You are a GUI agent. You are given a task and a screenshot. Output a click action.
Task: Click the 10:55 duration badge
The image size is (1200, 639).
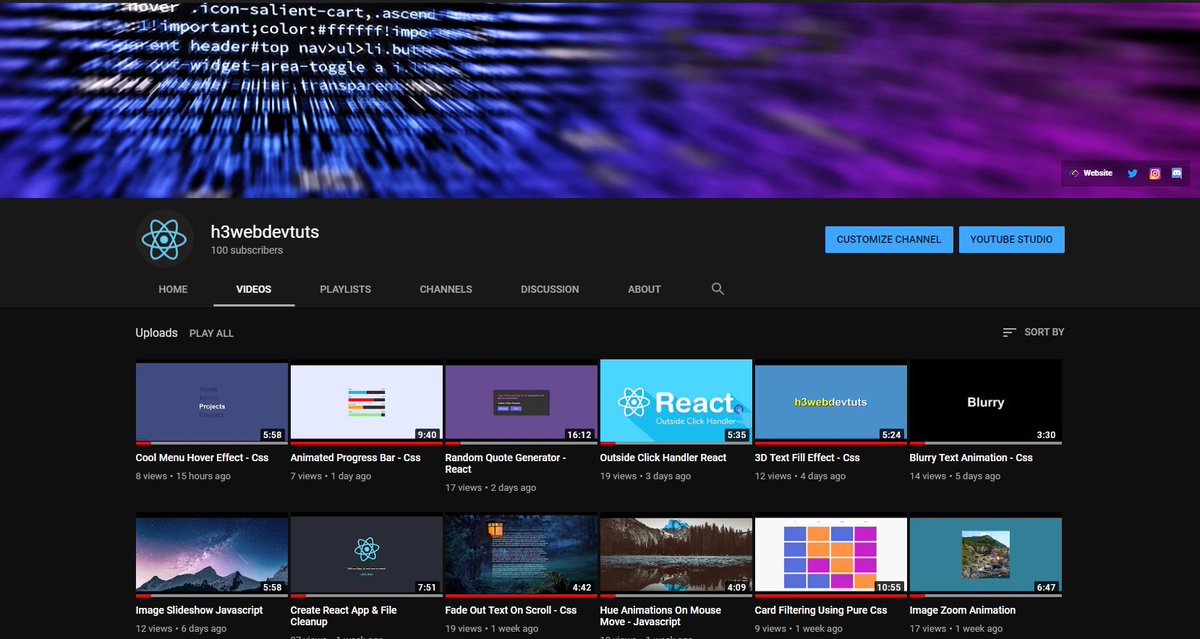[889, 588]
